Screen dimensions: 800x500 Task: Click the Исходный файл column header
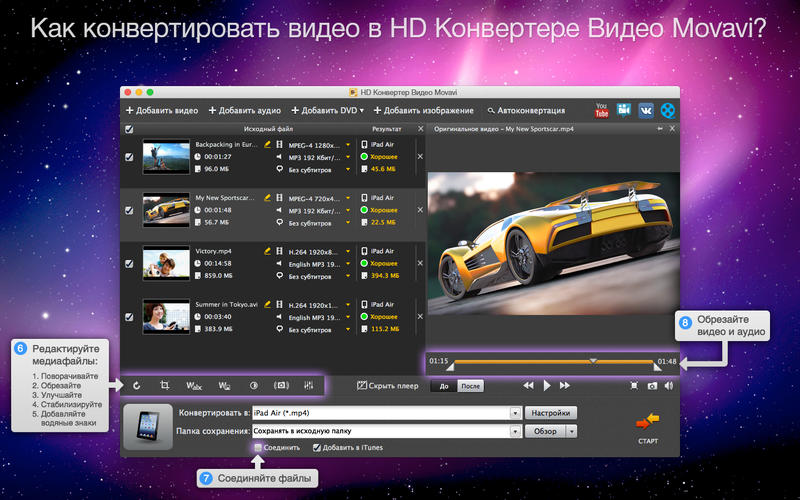[x=268, y=129]
